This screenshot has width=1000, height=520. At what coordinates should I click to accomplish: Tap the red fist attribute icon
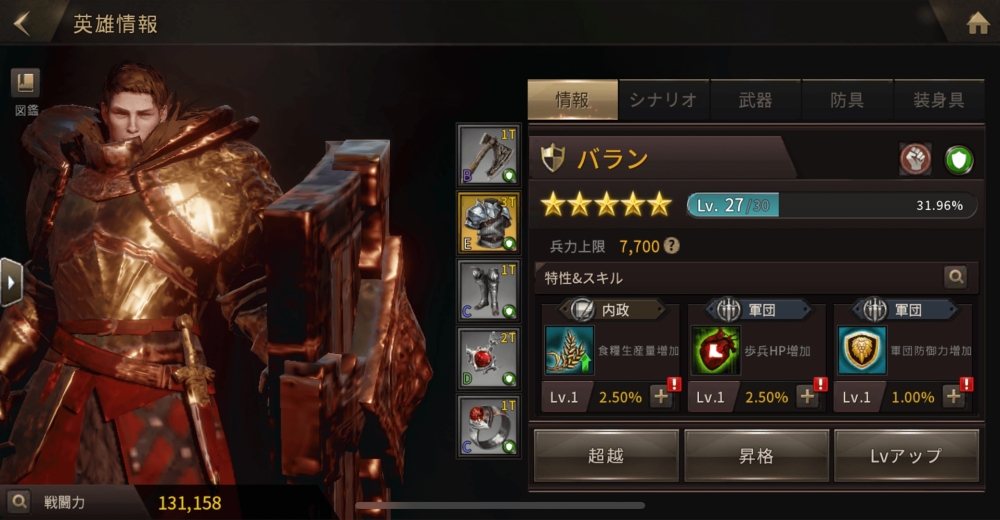point(915,159)
